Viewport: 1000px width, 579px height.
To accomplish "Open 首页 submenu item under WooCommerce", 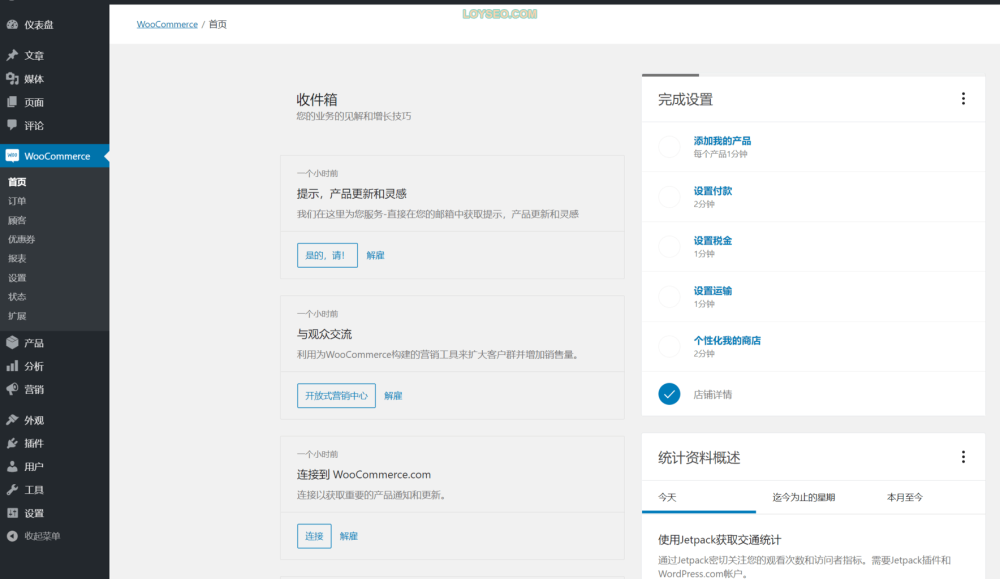I will click(17, 182).
